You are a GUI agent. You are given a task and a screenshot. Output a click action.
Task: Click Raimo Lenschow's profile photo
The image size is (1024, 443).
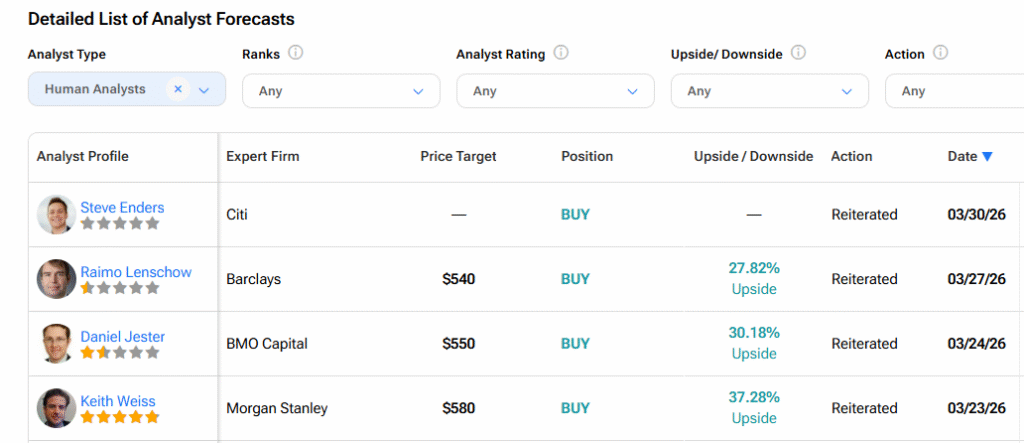click(x=56, y=279)
